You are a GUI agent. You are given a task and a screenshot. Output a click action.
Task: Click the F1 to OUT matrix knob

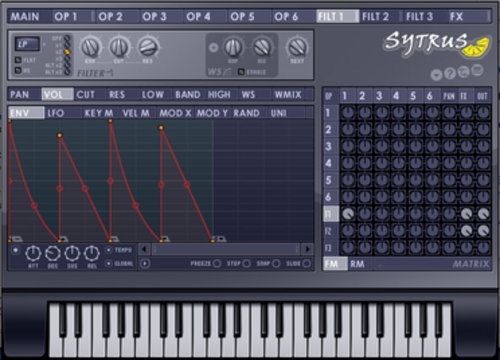tap(483, 214)
